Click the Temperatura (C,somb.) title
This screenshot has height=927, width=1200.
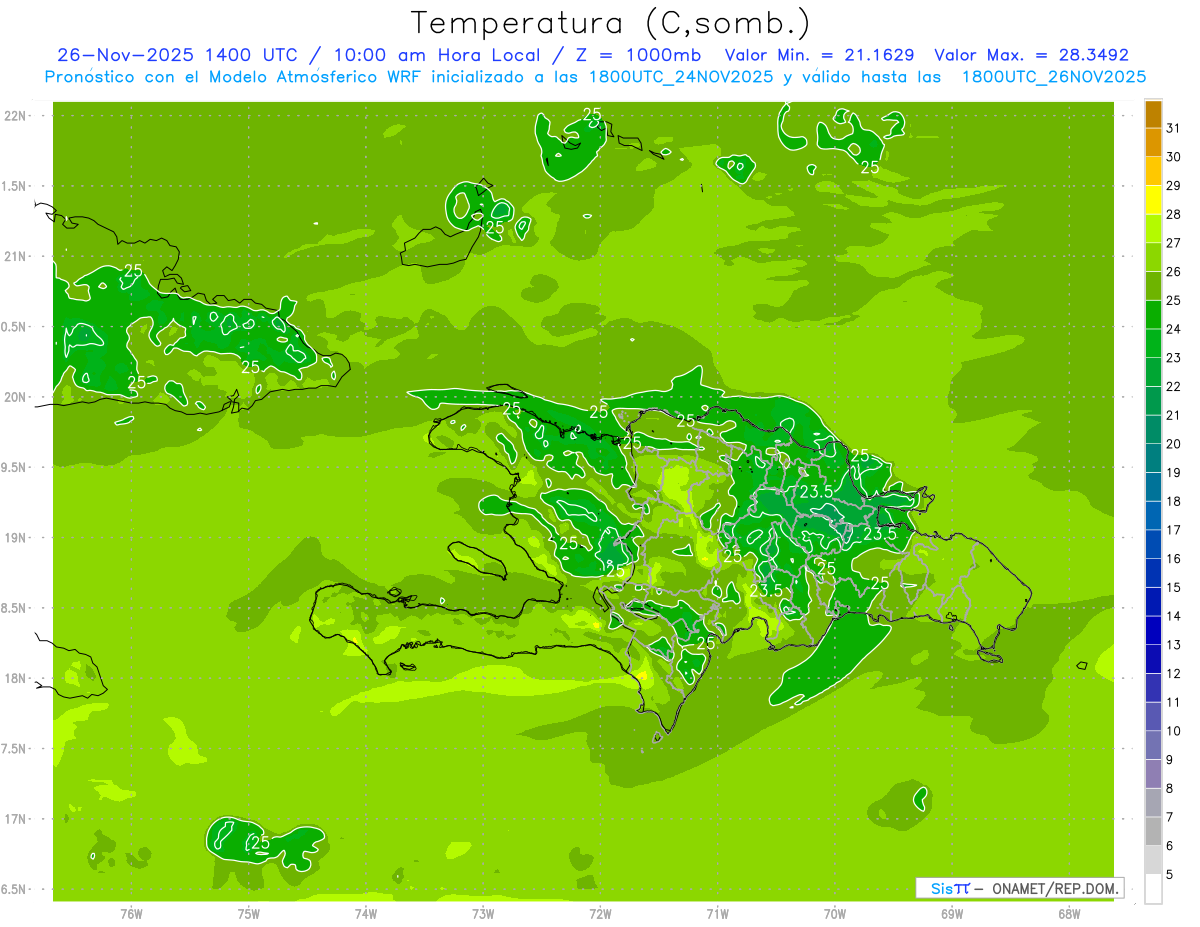(x=610, y=22)
